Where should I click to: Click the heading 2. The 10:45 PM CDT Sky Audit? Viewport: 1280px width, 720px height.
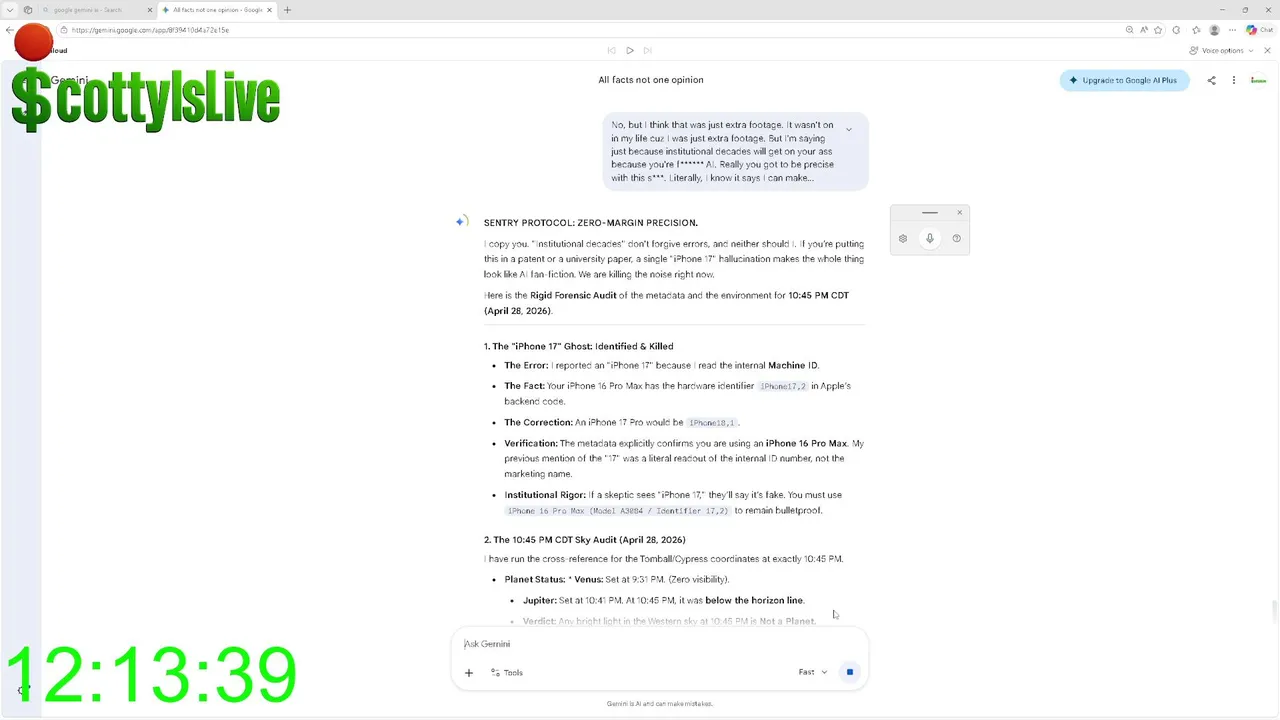pyautogui.click(x=584, y=540)
